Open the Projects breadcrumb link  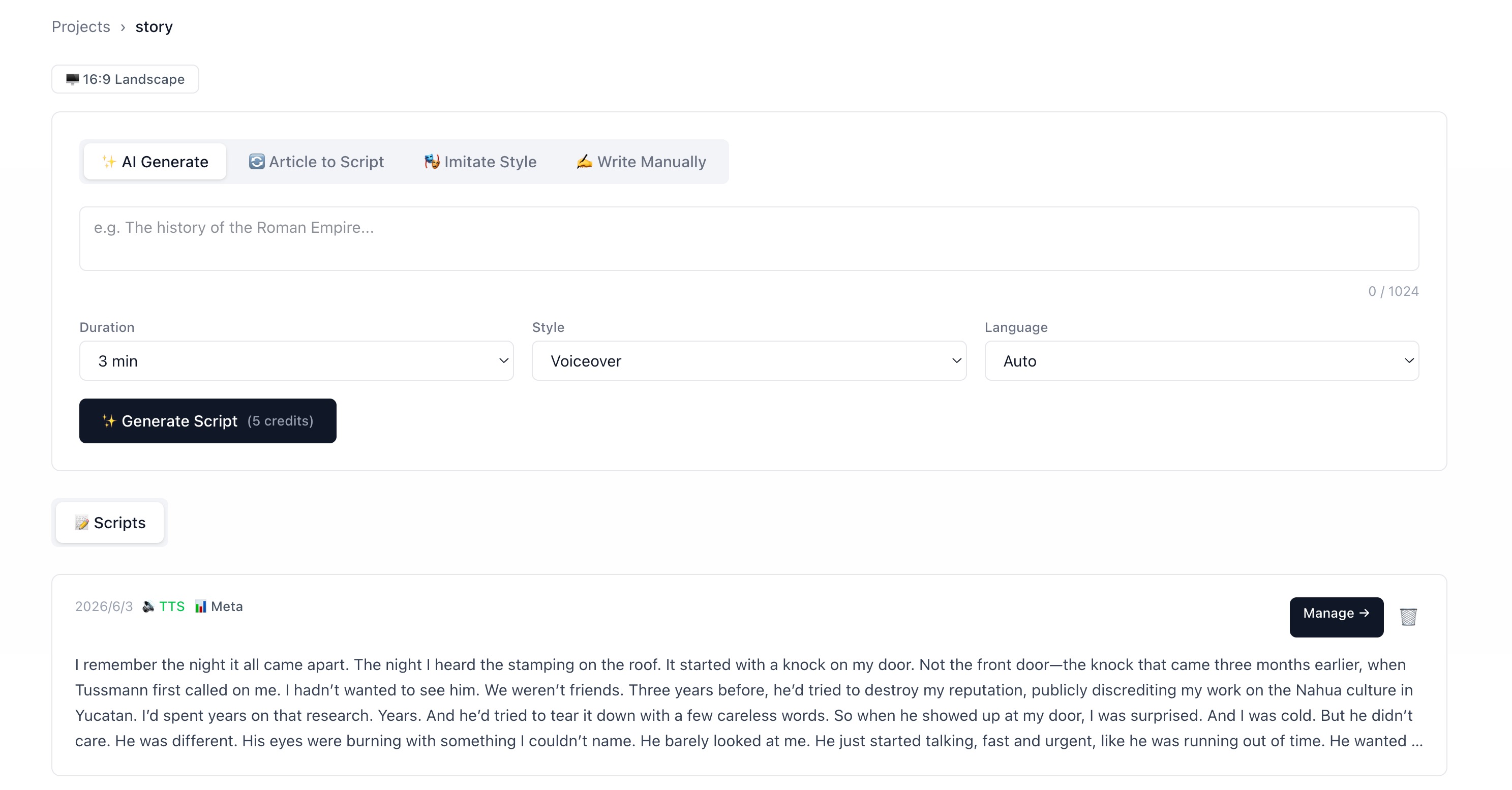pos(80,27)
